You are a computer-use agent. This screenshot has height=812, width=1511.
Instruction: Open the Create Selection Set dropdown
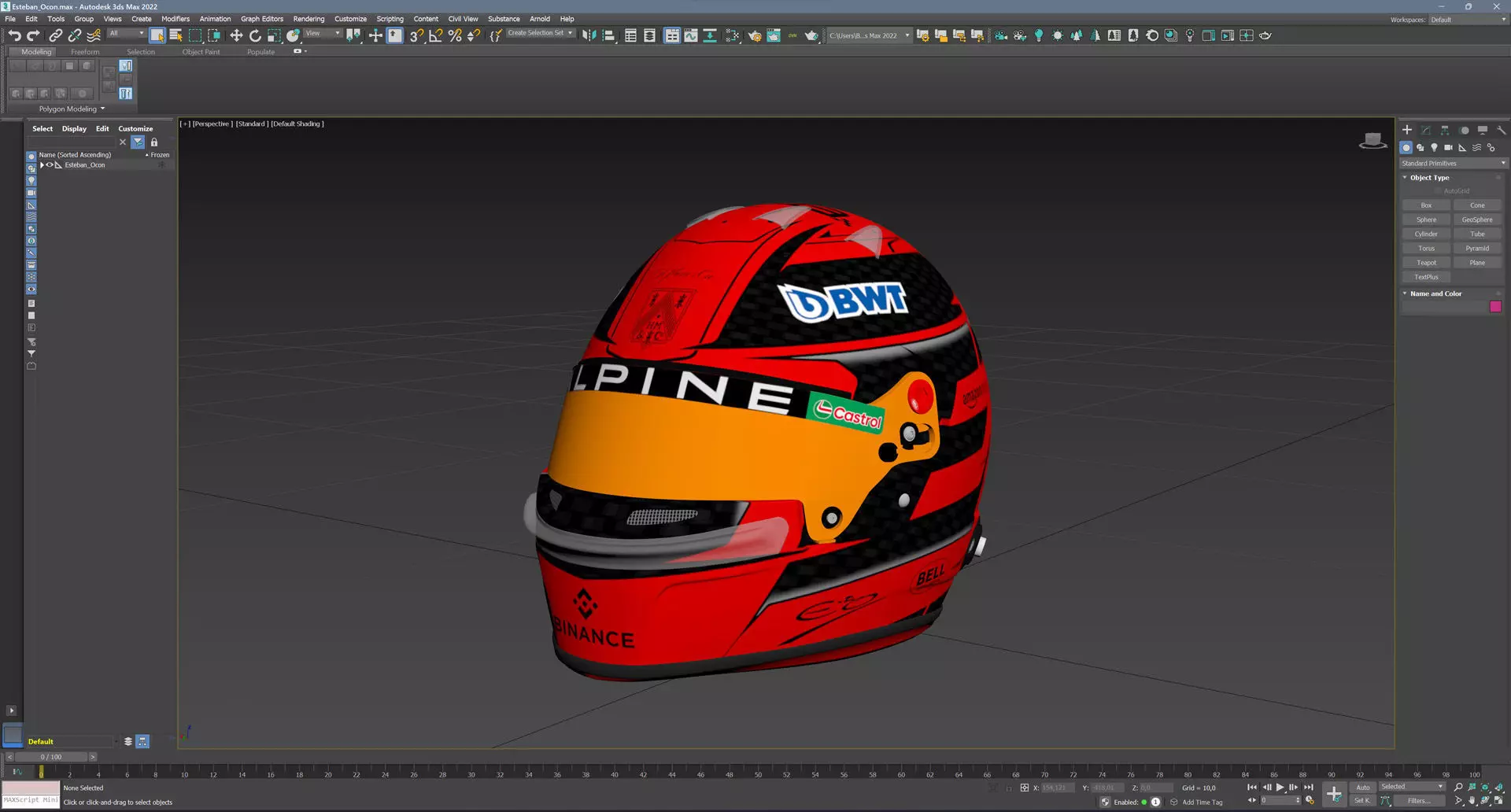coord(540,33)
